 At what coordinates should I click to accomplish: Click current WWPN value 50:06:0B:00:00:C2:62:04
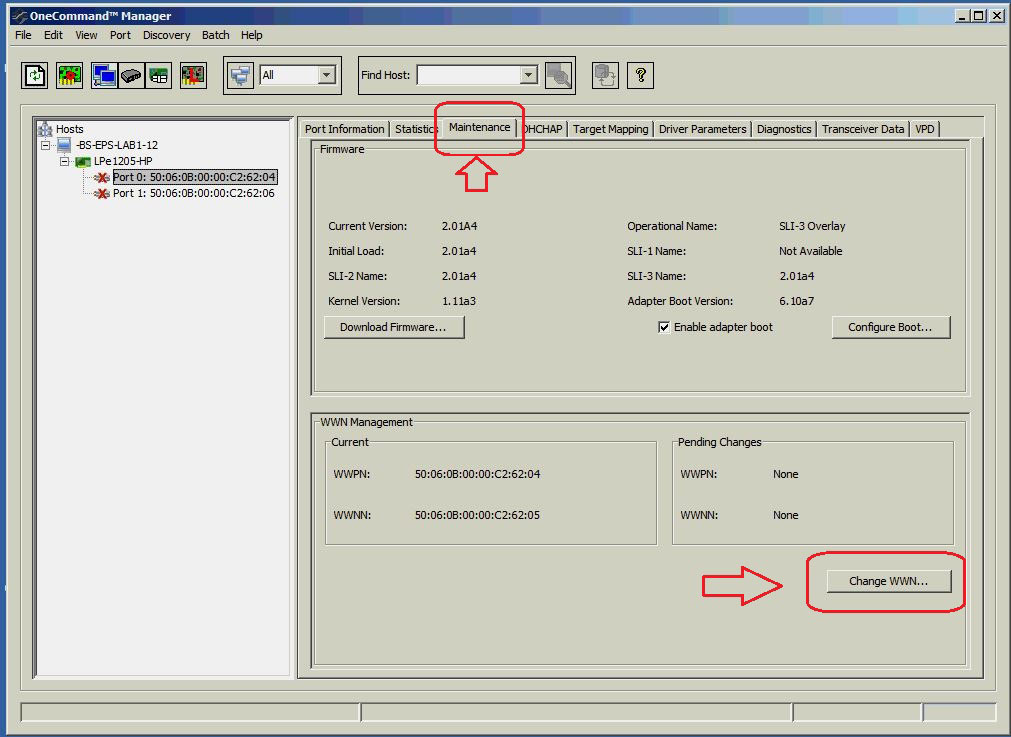point(477,474)
